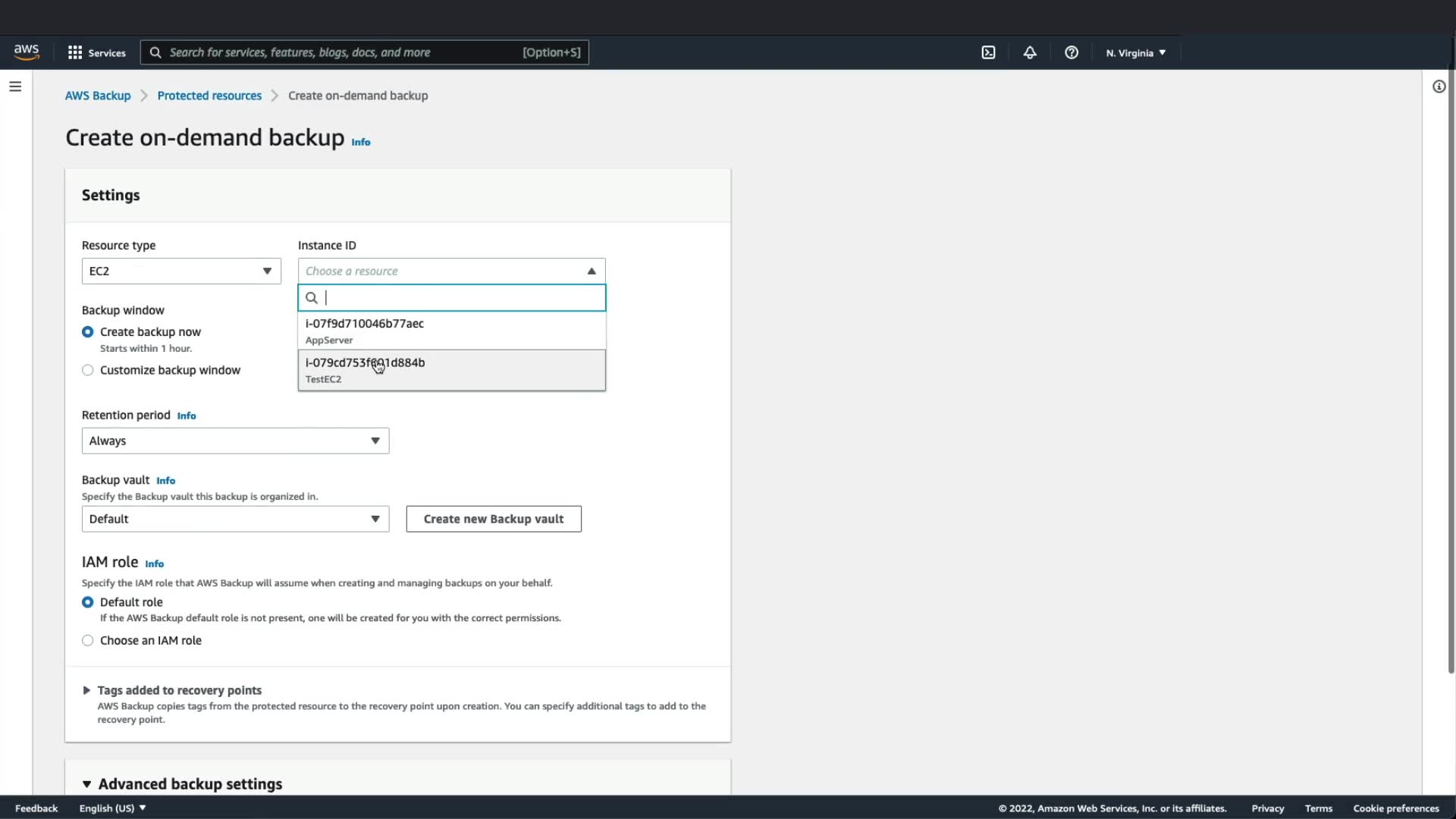The image size is (1456, 819).
Task: Select the Choose an IAM role option
Action: pyautogui.click(x=88, y=640)
